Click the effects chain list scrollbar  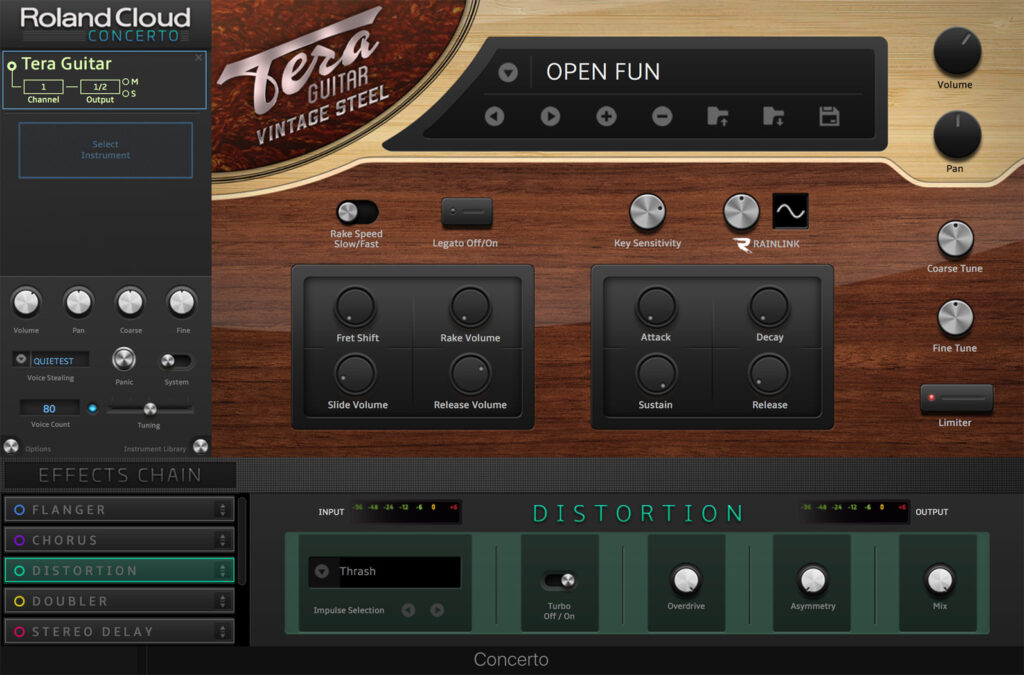click(242, 542)
